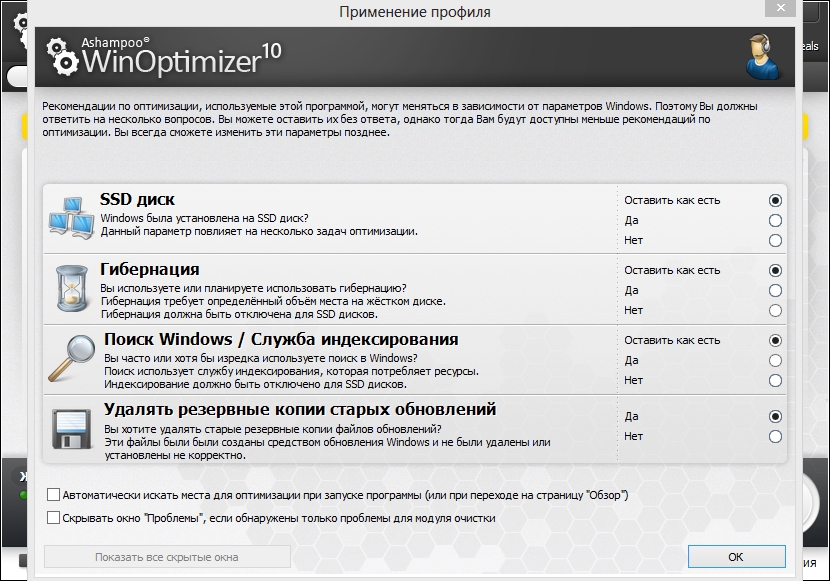Image resolution: width=830 pixels, height=581 pixels.
Task: Click the floppy disk backup icon
Action: tap(71, 429)
